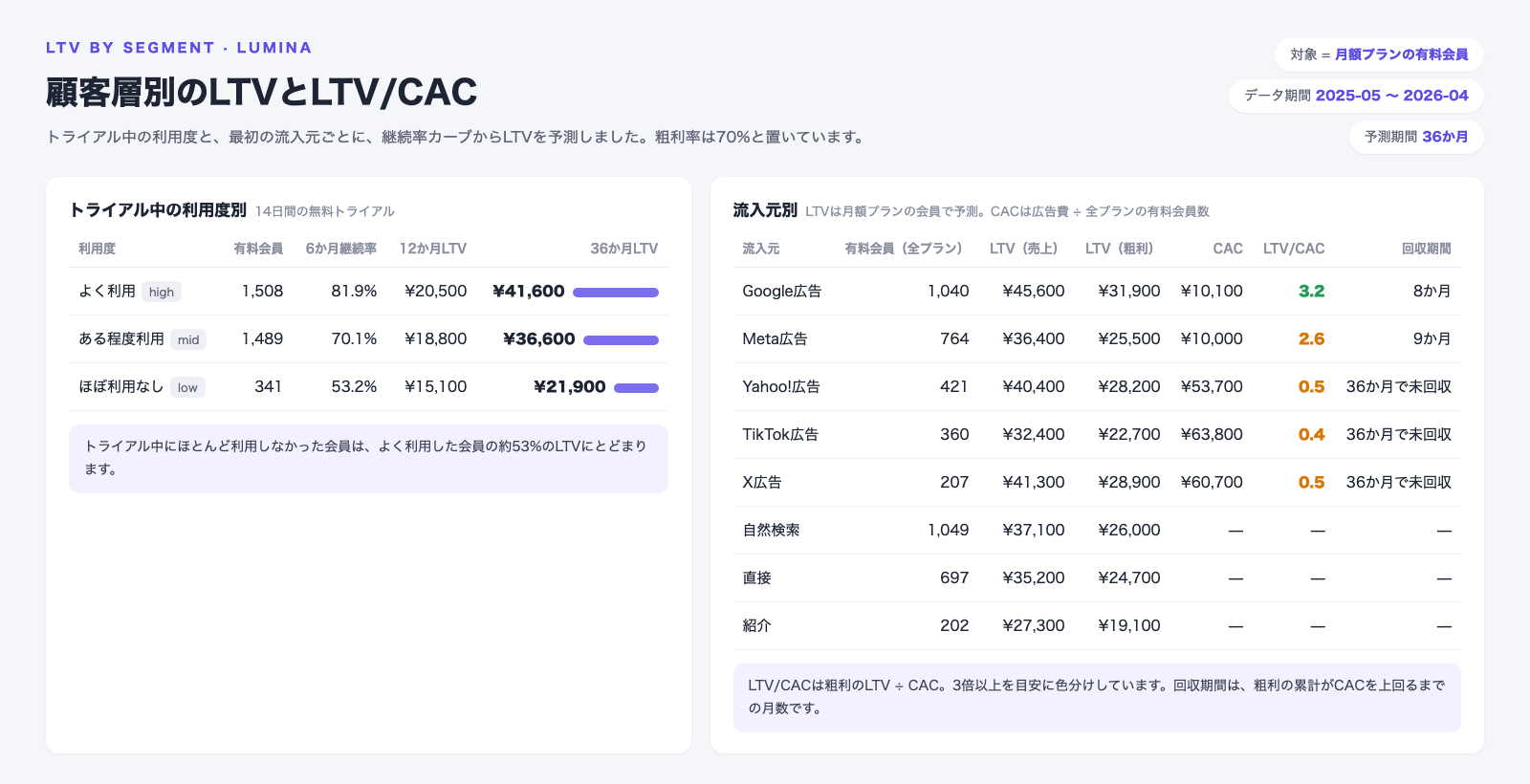Viewport: 1530px width, 784px height.
Task: Click the 36か月LTV bar for よく利用
Action: [616, 293]
